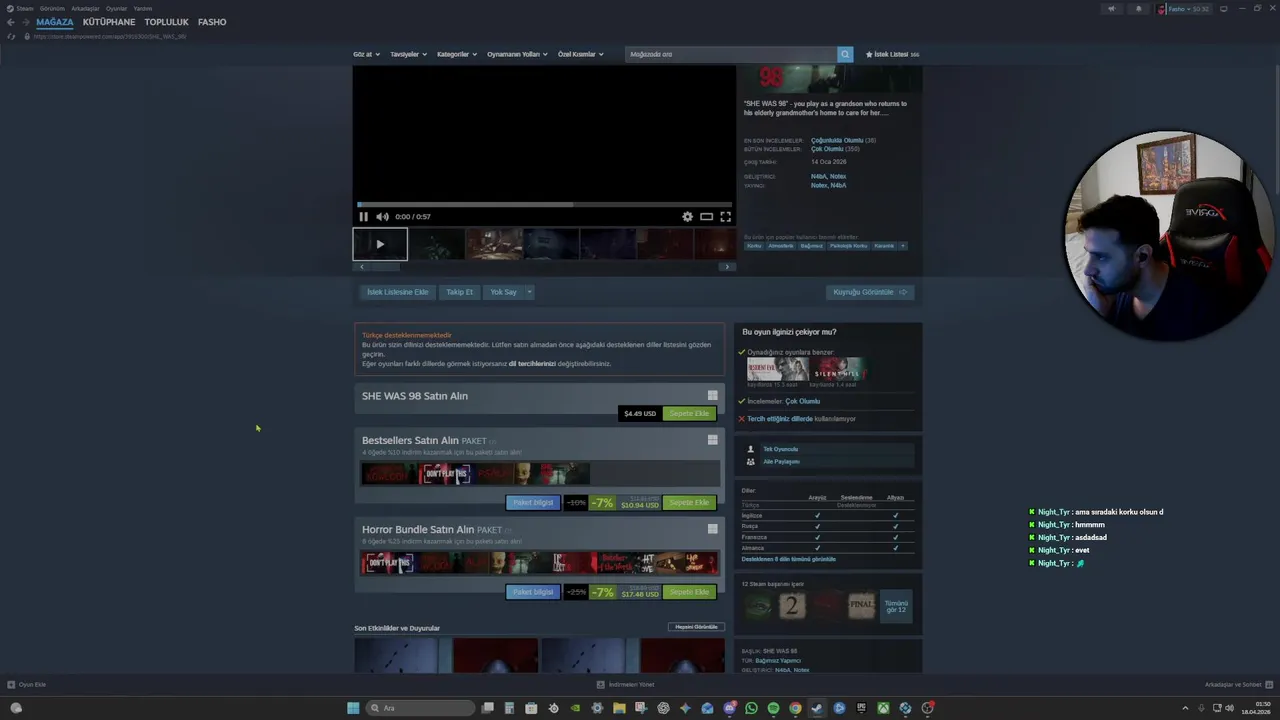1280x720 pixels.
Task: Select the first trailer thumbnail
Action: [x=380, y=244]
